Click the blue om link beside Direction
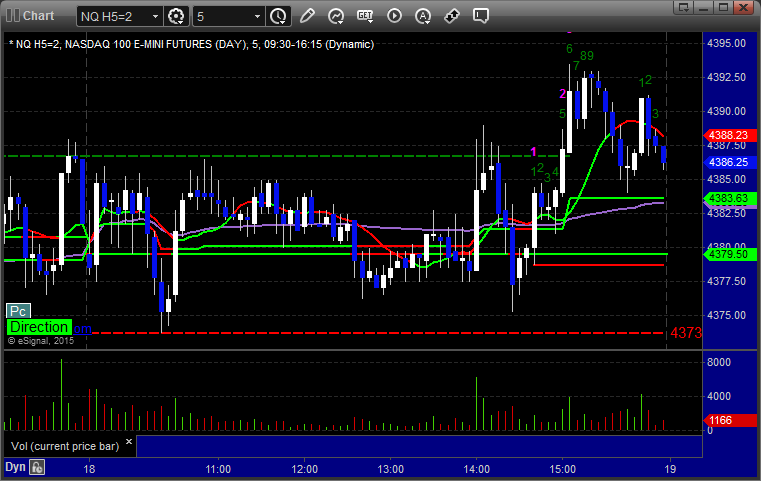The height and width of the screenshot is (481, 761). [x=82, y=329]
